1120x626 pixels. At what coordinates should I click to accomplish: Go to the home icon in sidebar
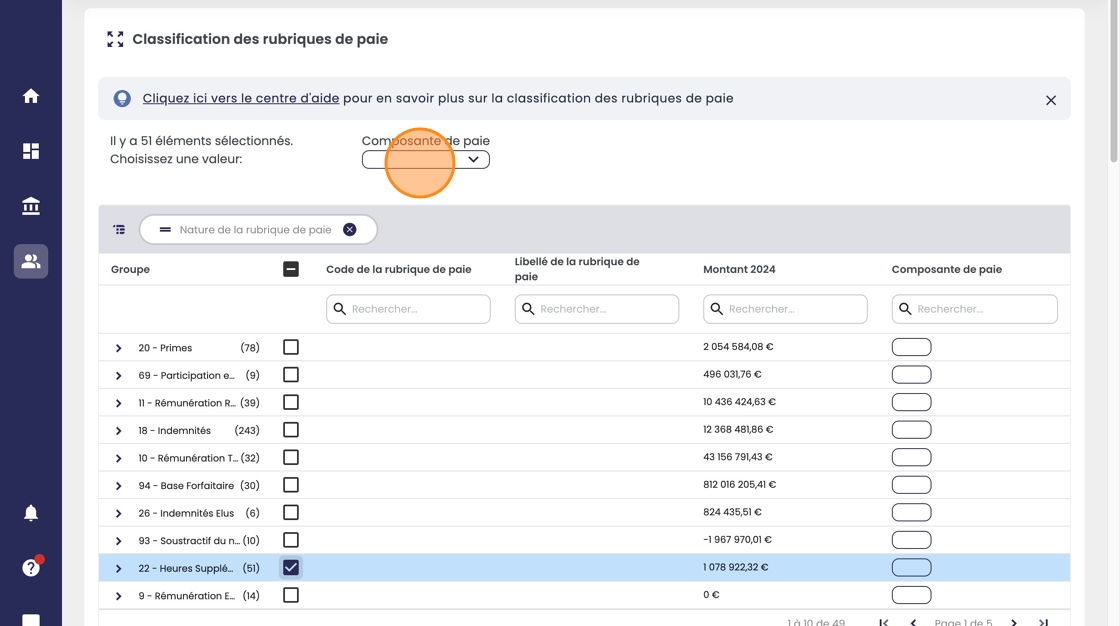(x=31, y=96)
